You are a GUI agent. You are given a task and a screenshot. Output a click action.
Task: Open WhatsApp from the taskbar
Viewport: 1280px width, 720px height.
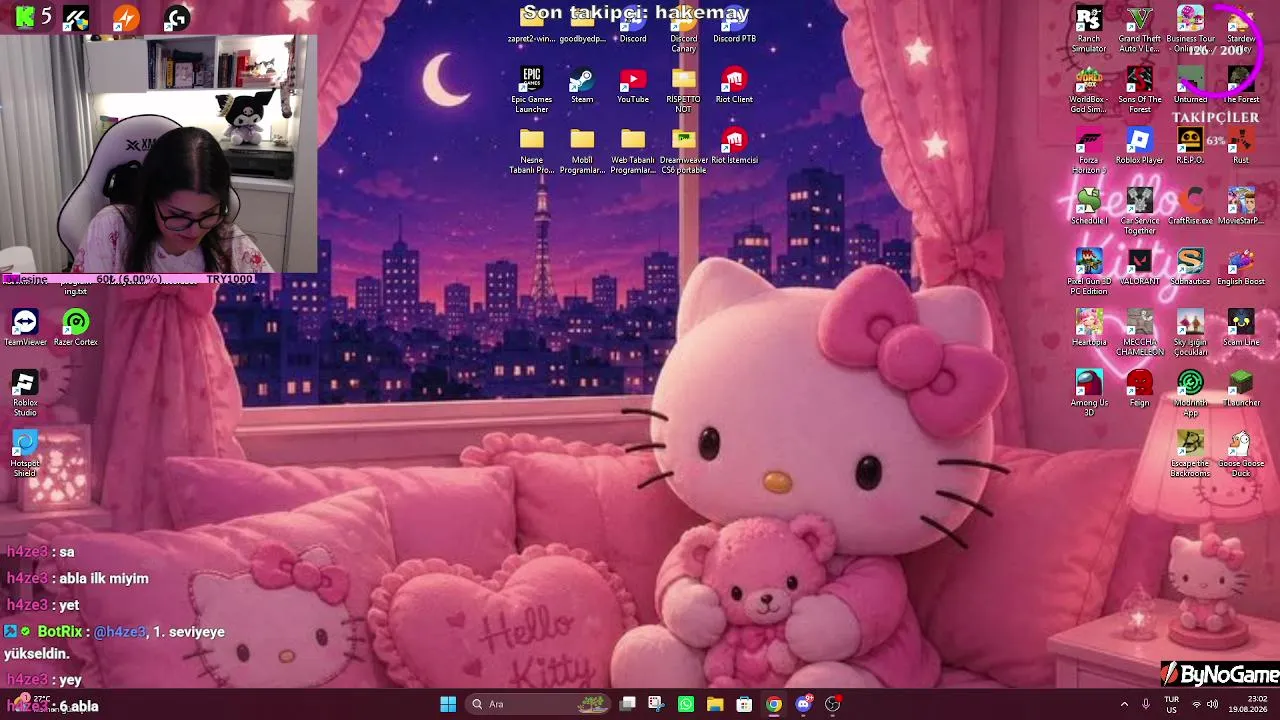[685, 704]
